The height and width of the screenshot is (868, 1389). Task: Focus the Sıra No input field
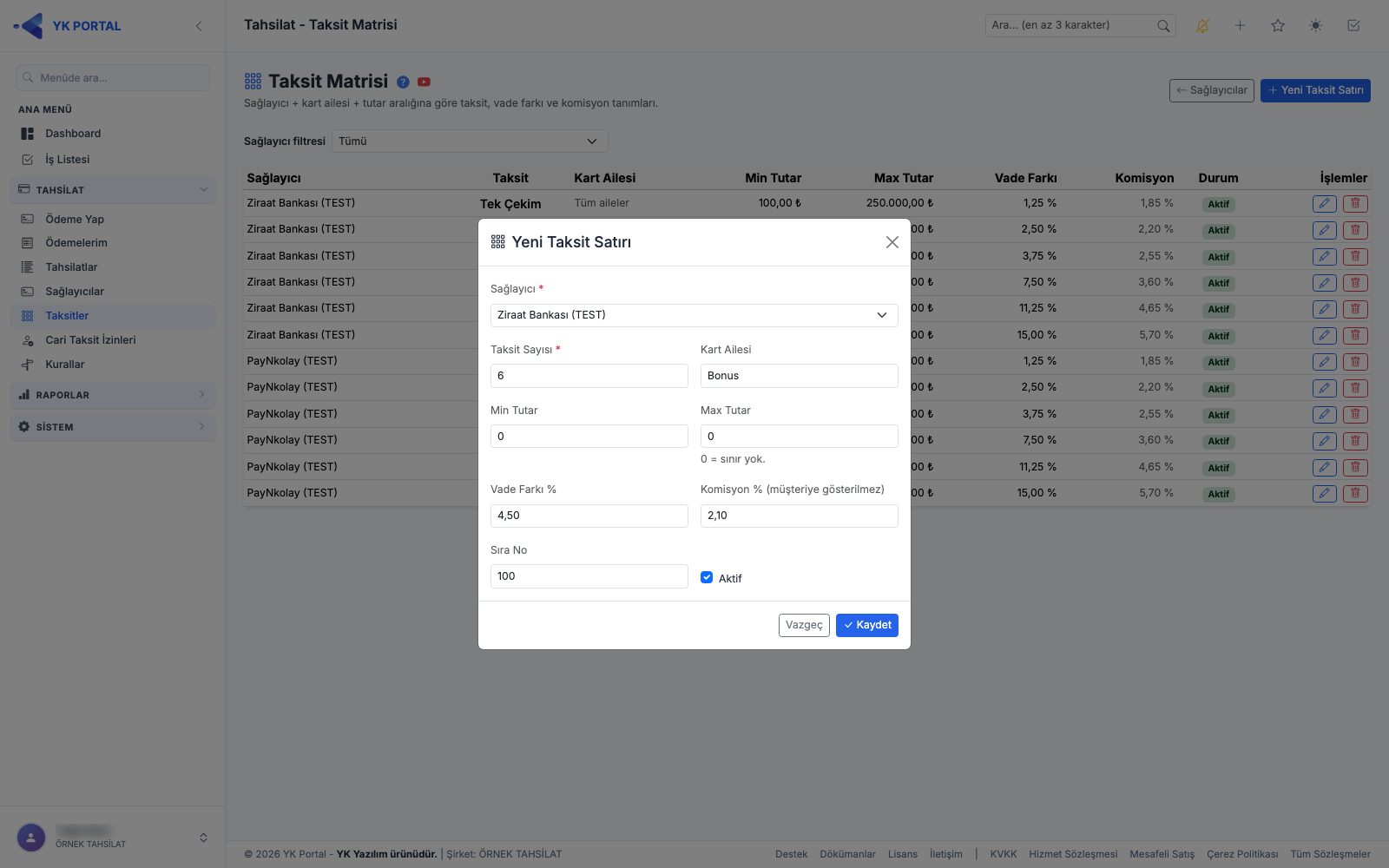(x=589, y=576)
